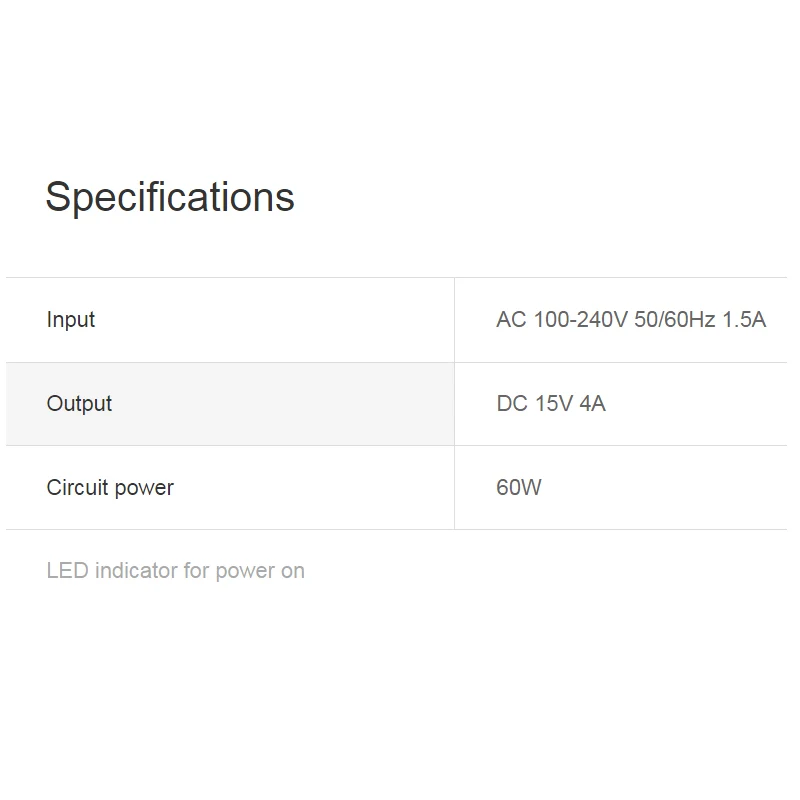Select the Input row label
Image resolution: width=800 pixels, height=800 pixels.
click(71, 320)
